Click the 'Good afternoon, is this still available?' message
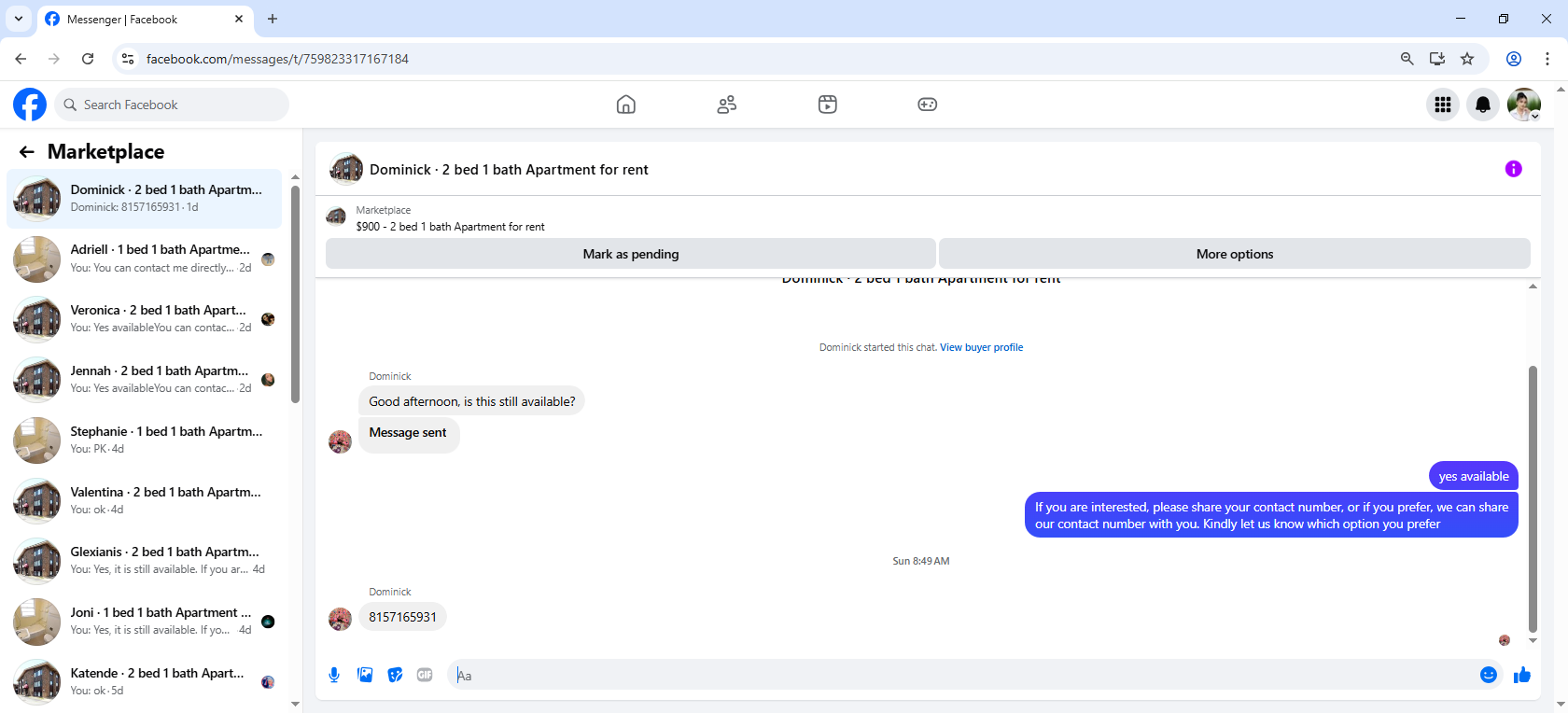 pyautogui.click(x=472, y=401)
